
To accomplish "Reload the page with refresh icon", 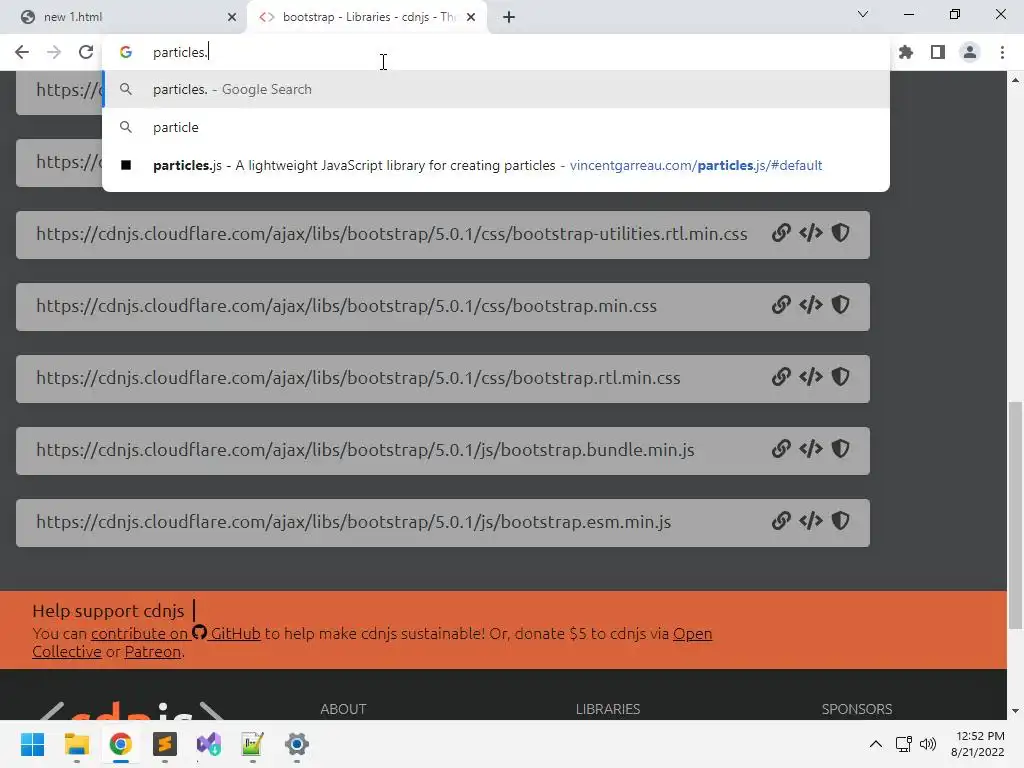I will point(86,52).
